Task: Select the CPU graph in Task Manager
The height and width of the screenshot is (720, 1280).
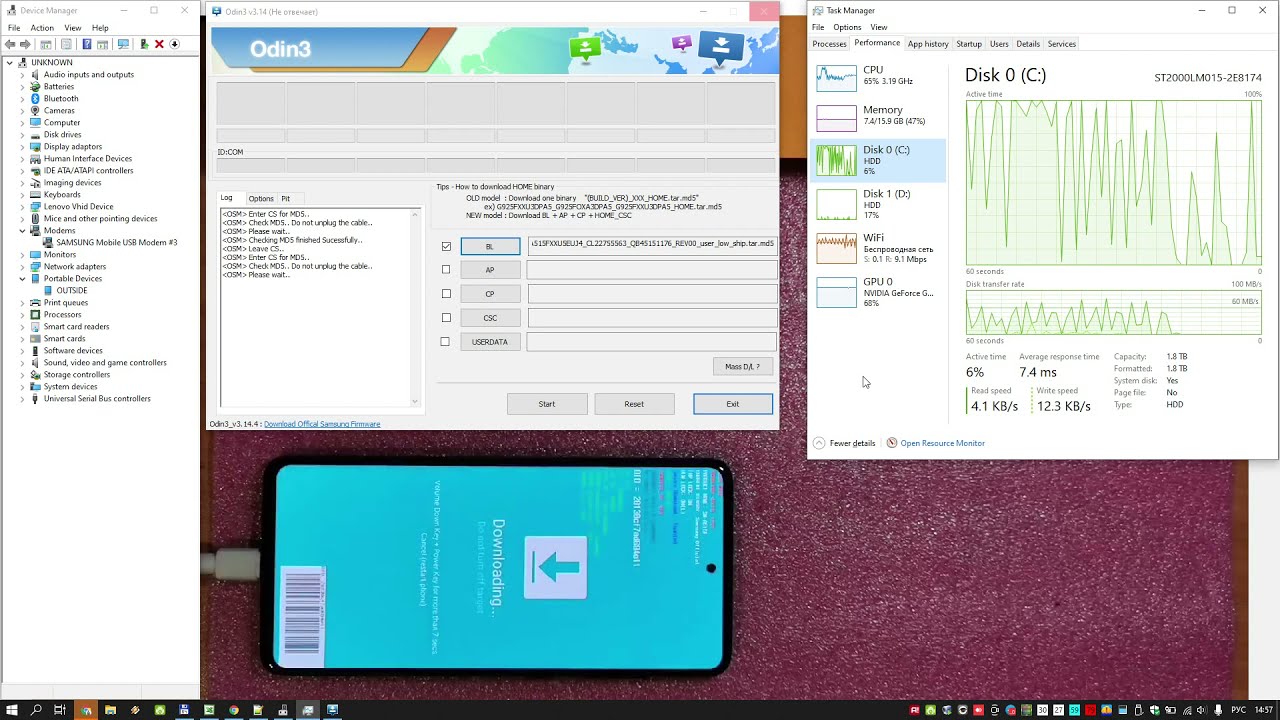Action: (x=836, y=78)
